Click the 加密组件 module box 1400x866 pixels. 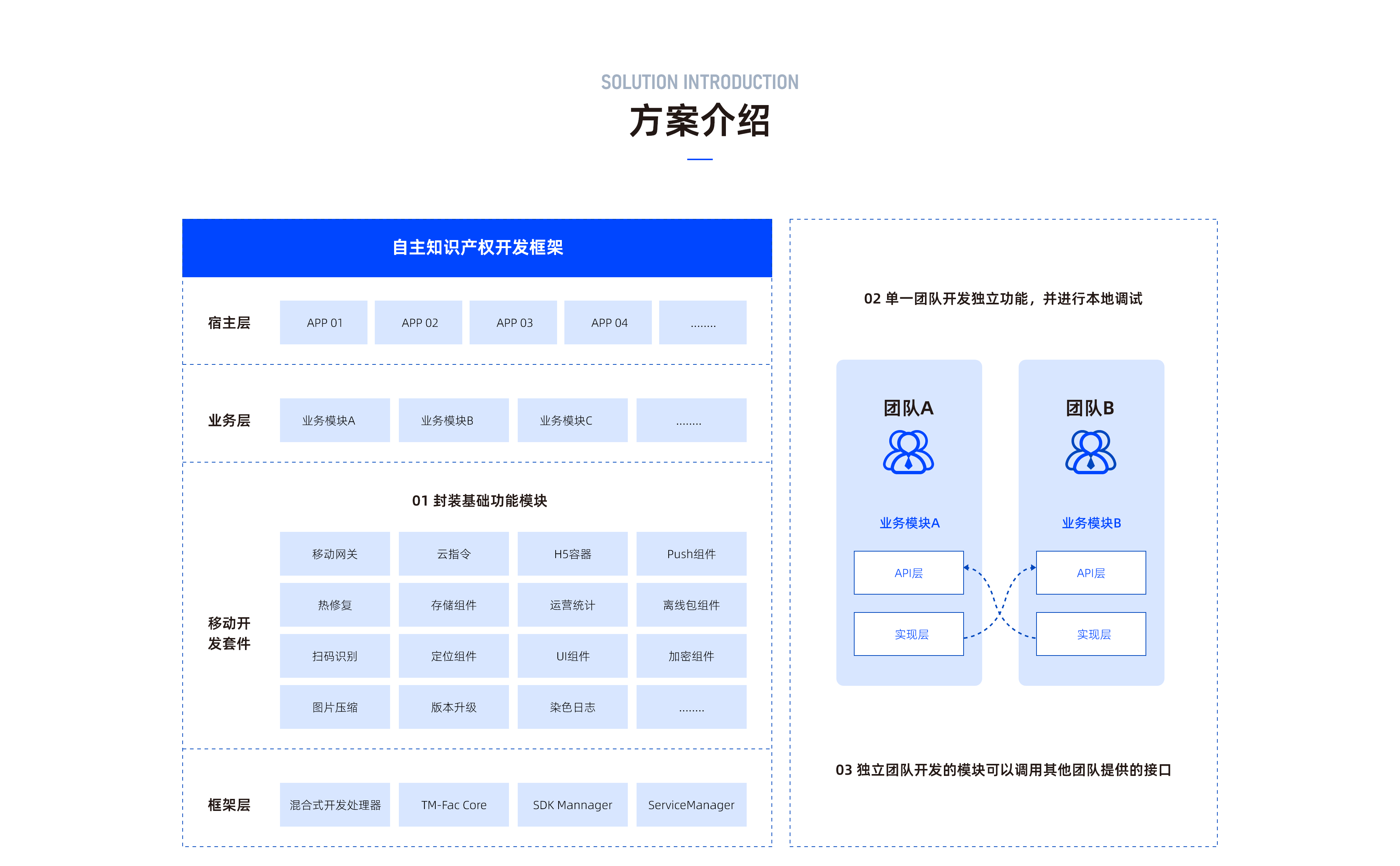click(x=691, y=656)
